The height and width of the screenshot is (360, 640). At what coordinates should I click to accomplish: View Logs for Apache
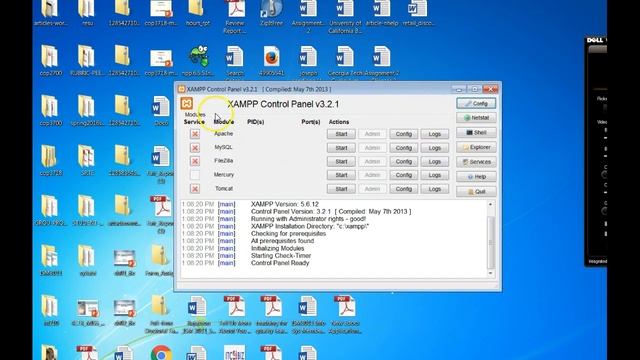(x=435, y=134)
